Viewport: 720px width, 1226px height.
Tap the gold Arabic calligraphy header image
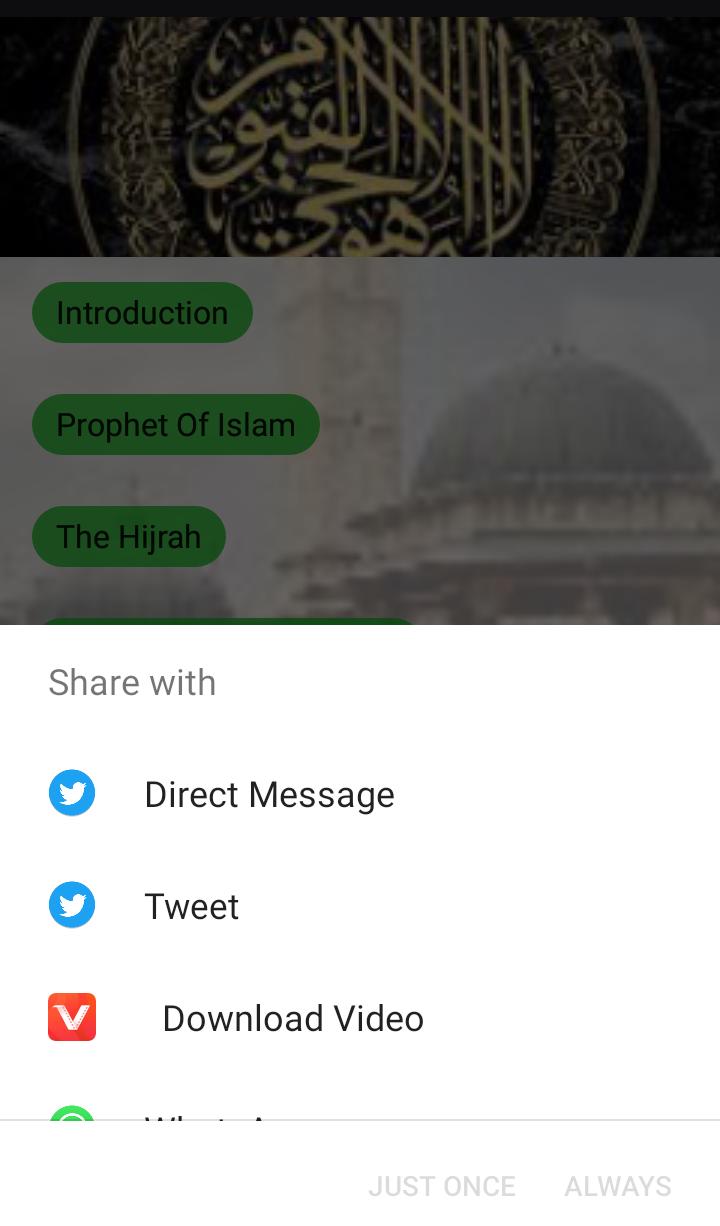coord(360,137)
